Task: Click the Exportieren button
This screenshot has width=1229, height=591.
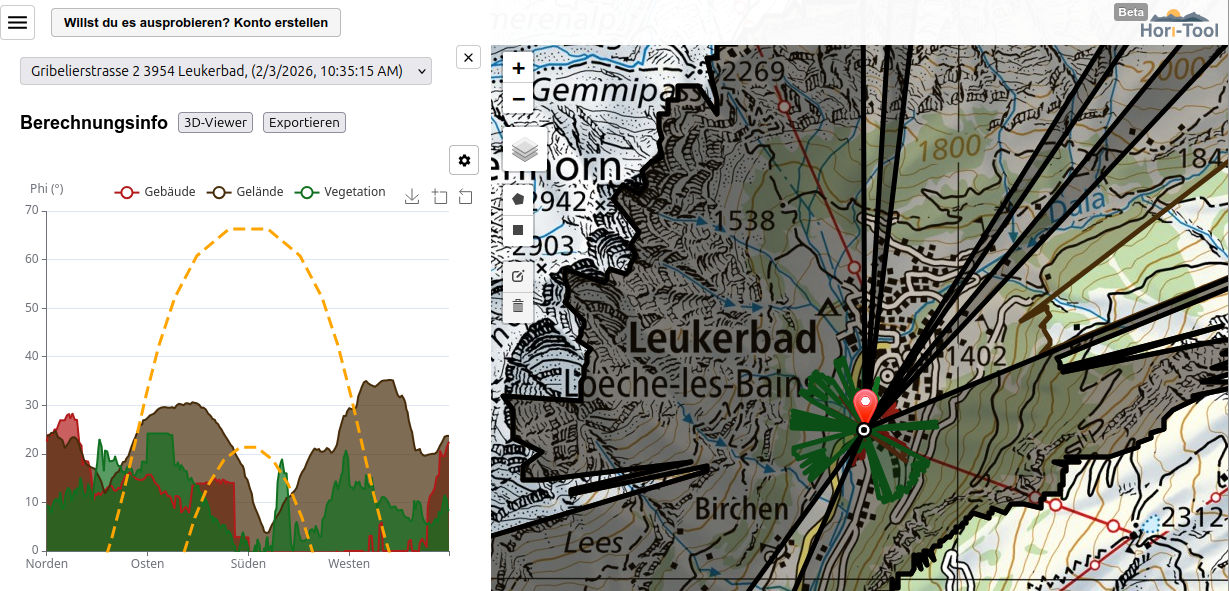Action: click(304, 123)
